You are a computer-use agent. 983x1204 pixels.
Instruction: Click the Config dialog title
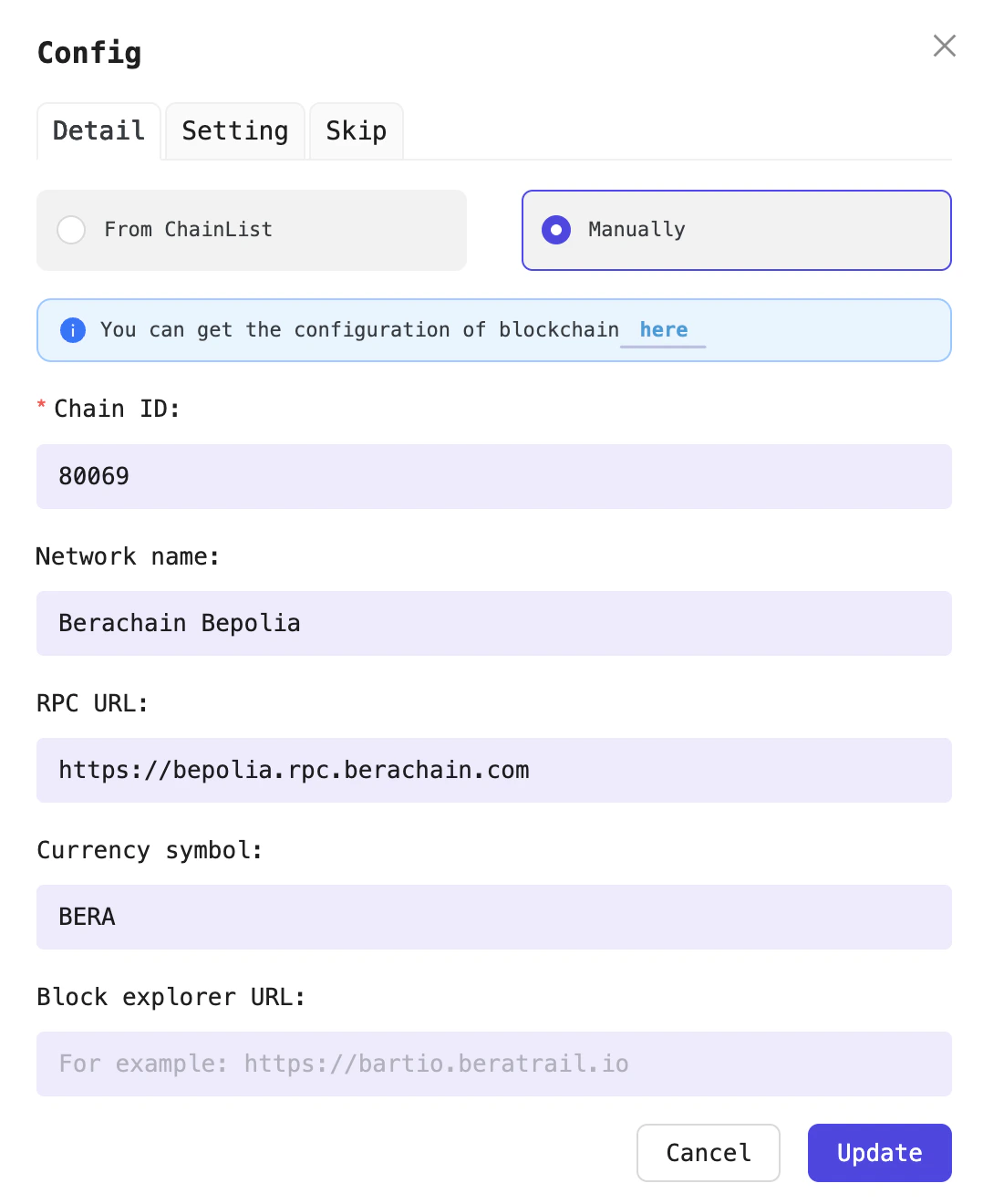point(88,53)
